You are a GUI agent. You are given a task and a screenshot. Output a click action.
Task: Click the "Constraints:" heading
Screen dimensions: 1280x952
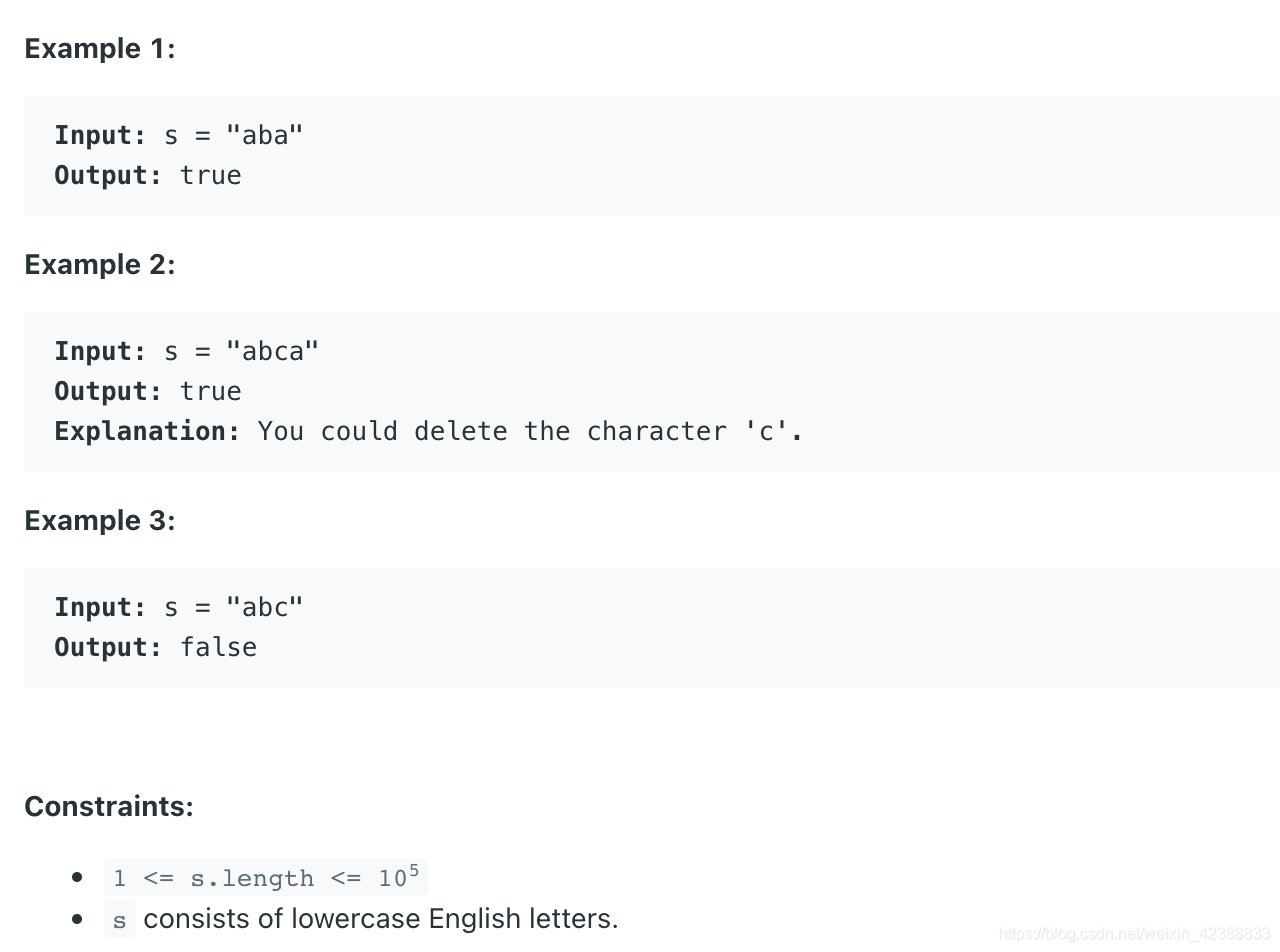click(109, 807)
